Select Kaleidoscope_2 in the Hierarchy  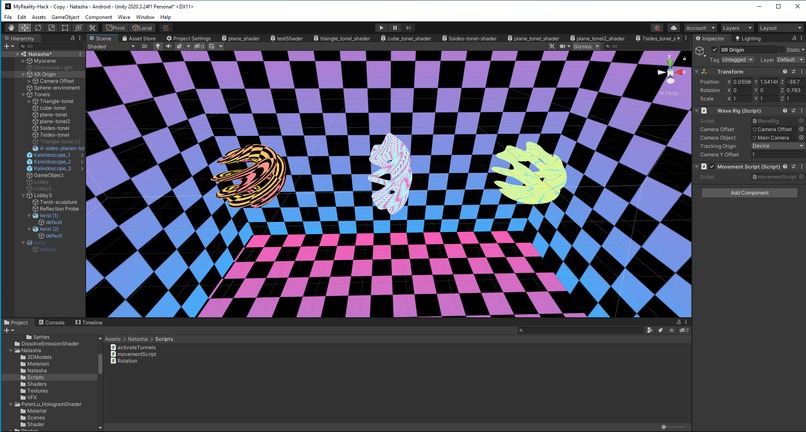(52, 161)
